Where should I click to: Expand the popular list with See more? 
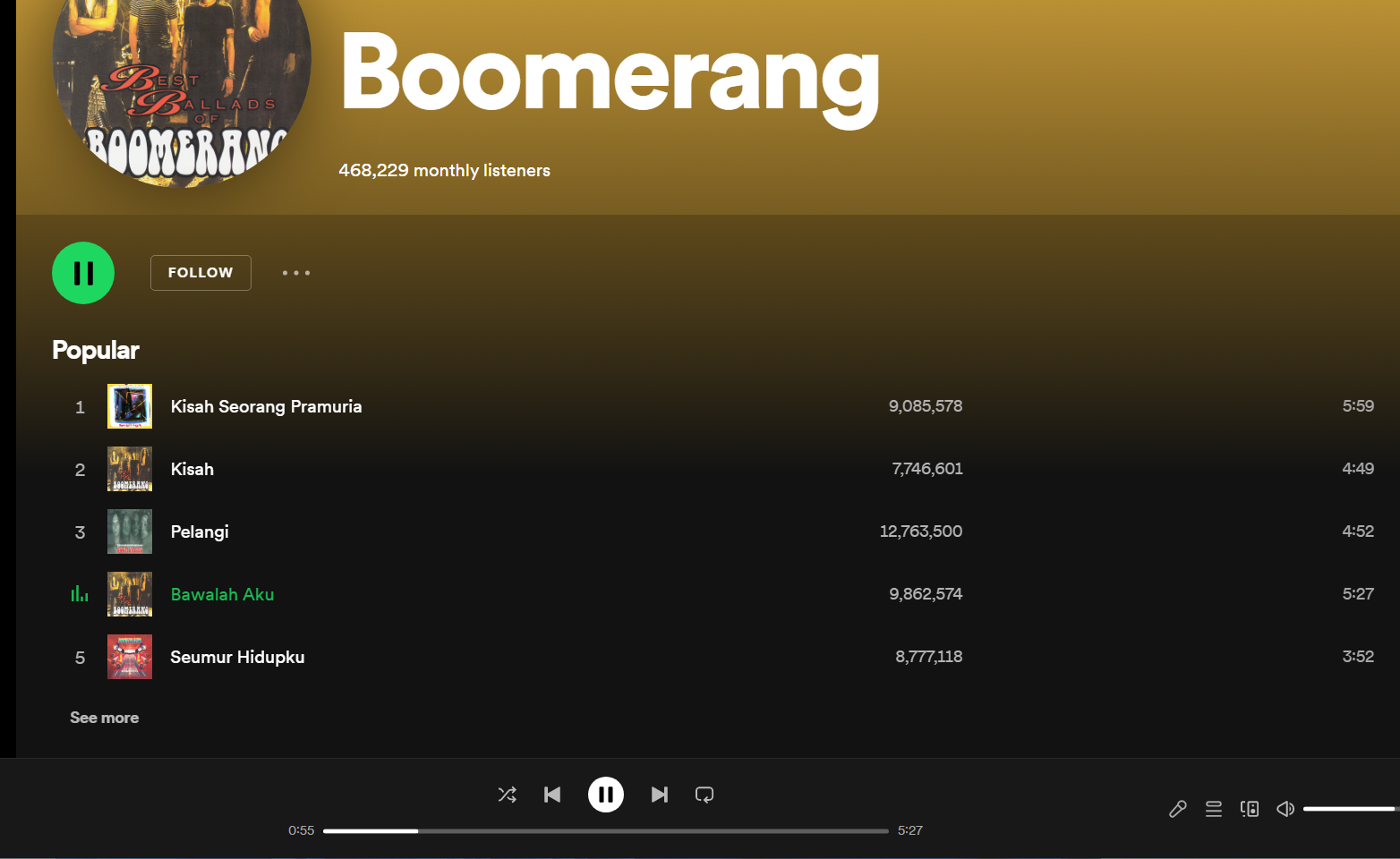tap(105, 718)
